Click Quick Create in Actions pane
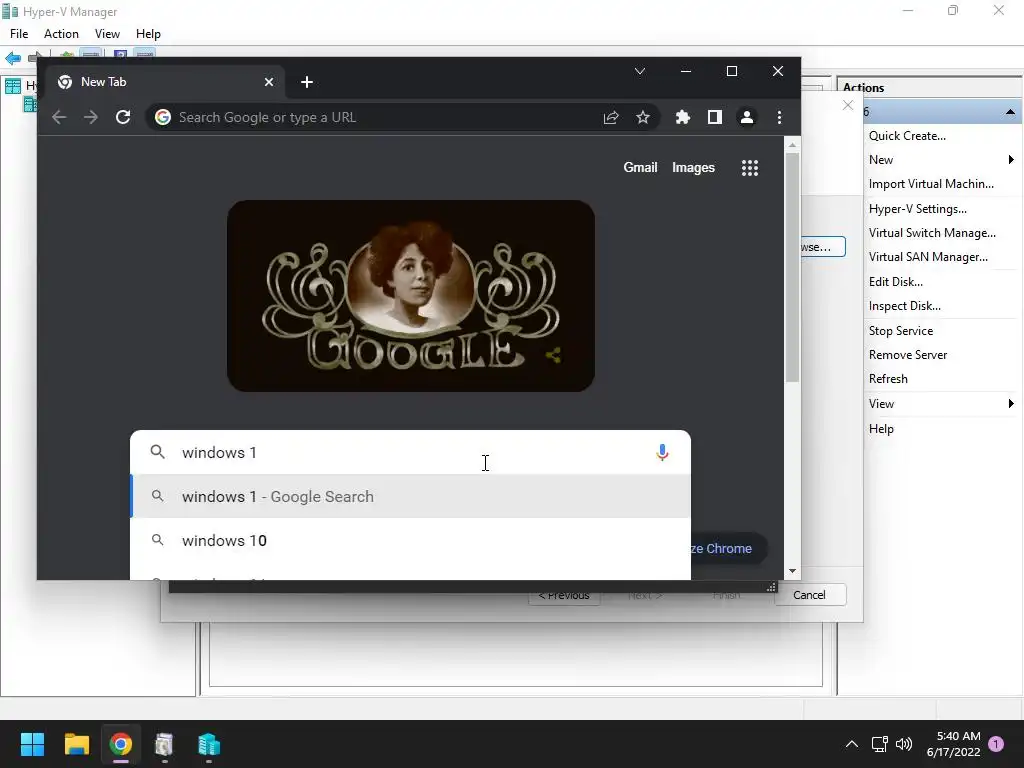Screen dimensions: 1024x768 (x=907, y=136)
